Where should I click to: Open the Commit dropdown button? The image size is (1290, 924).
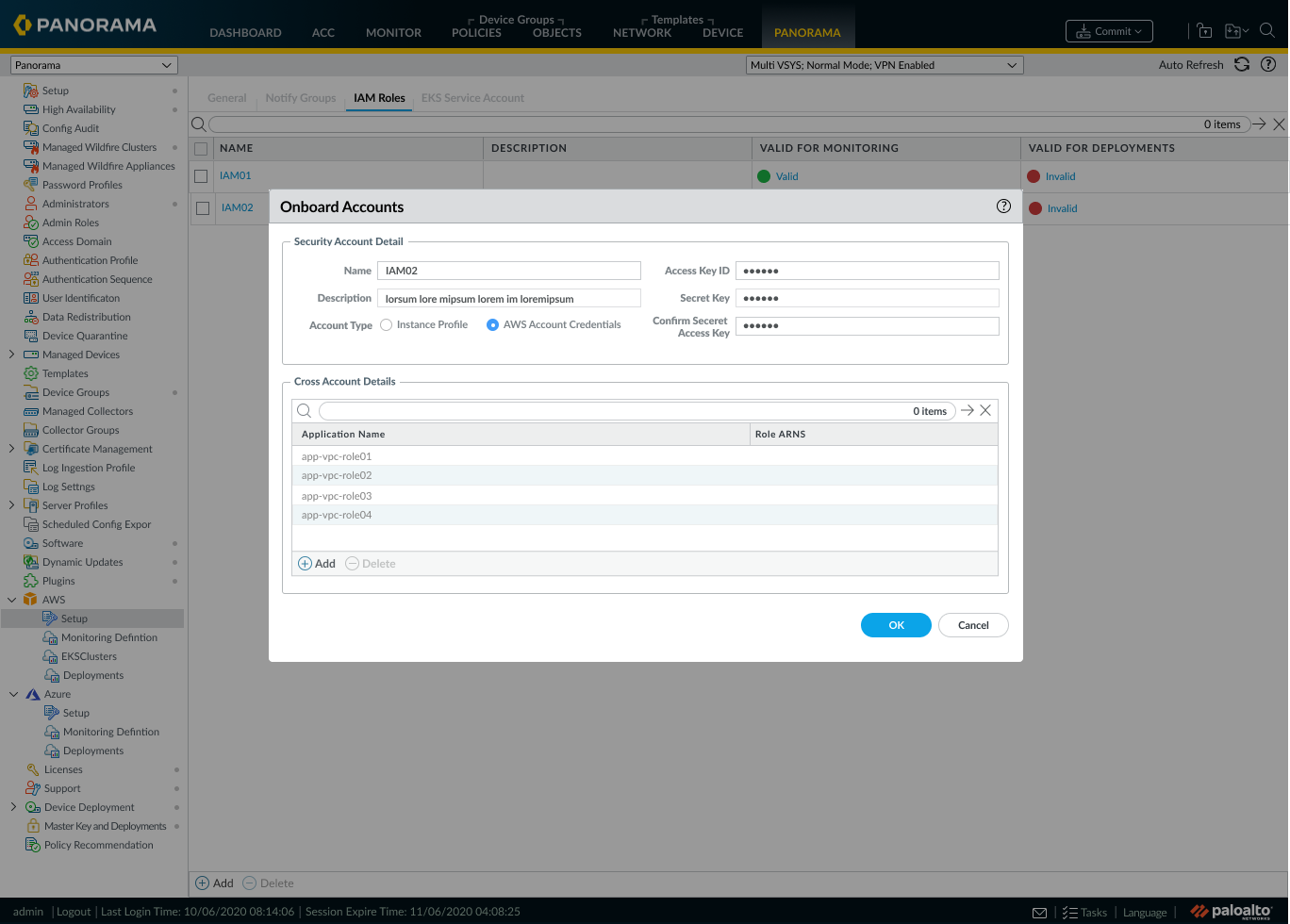(1109, 31)
